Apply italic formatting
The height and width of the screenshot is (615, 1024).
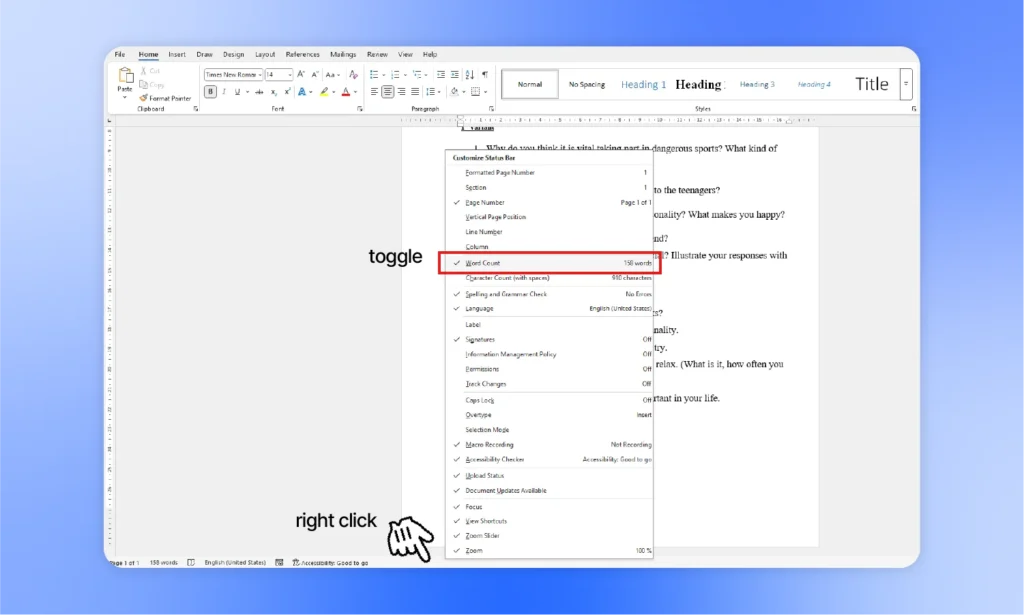click(224, 92)
